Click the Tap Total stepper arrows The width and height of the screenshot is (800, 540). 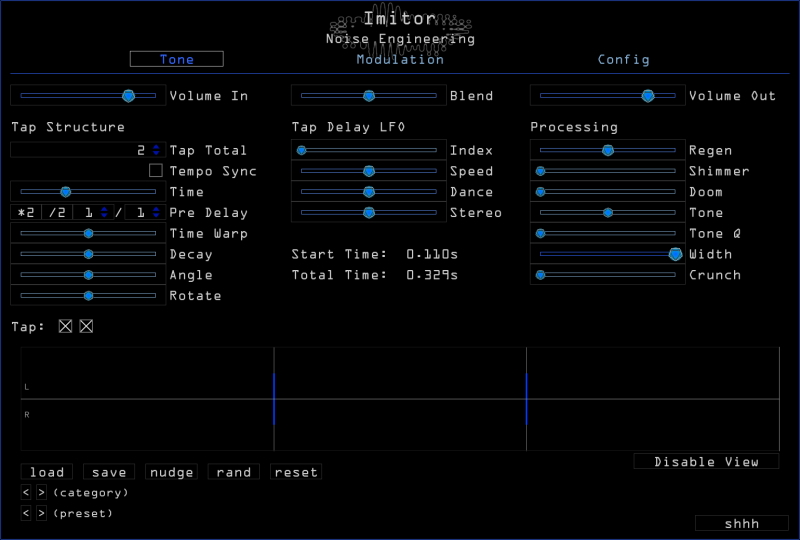coord(156,150)
